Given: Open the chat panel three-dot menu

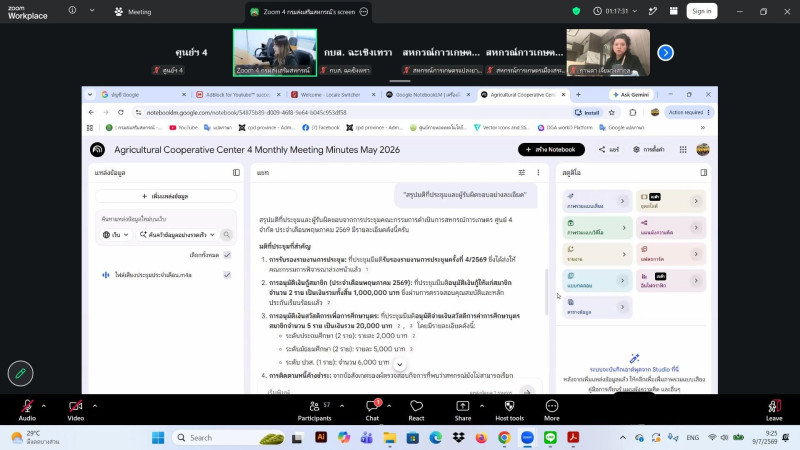Looking at the screenshot, I should pos(538,172).
